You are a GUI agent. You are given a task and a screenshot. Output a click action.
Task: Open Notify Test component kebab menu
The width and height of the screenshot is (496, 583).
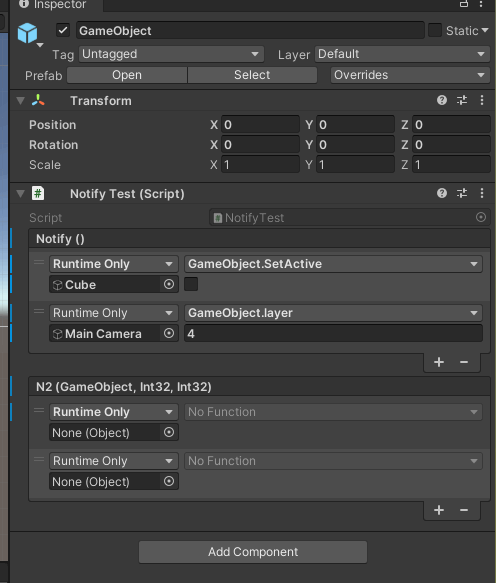pos(482,193)
